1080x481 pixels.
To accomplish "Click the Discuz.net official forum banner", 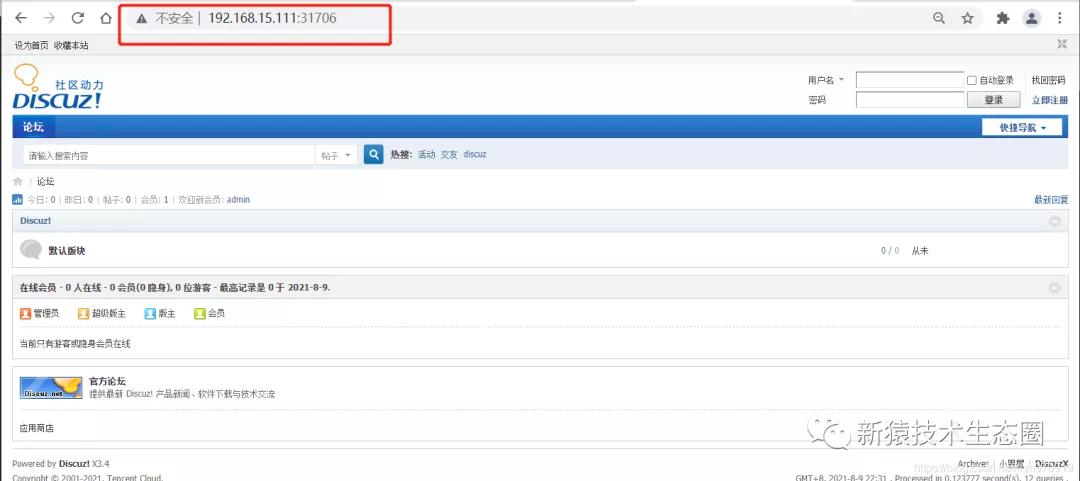I will 51,388.
